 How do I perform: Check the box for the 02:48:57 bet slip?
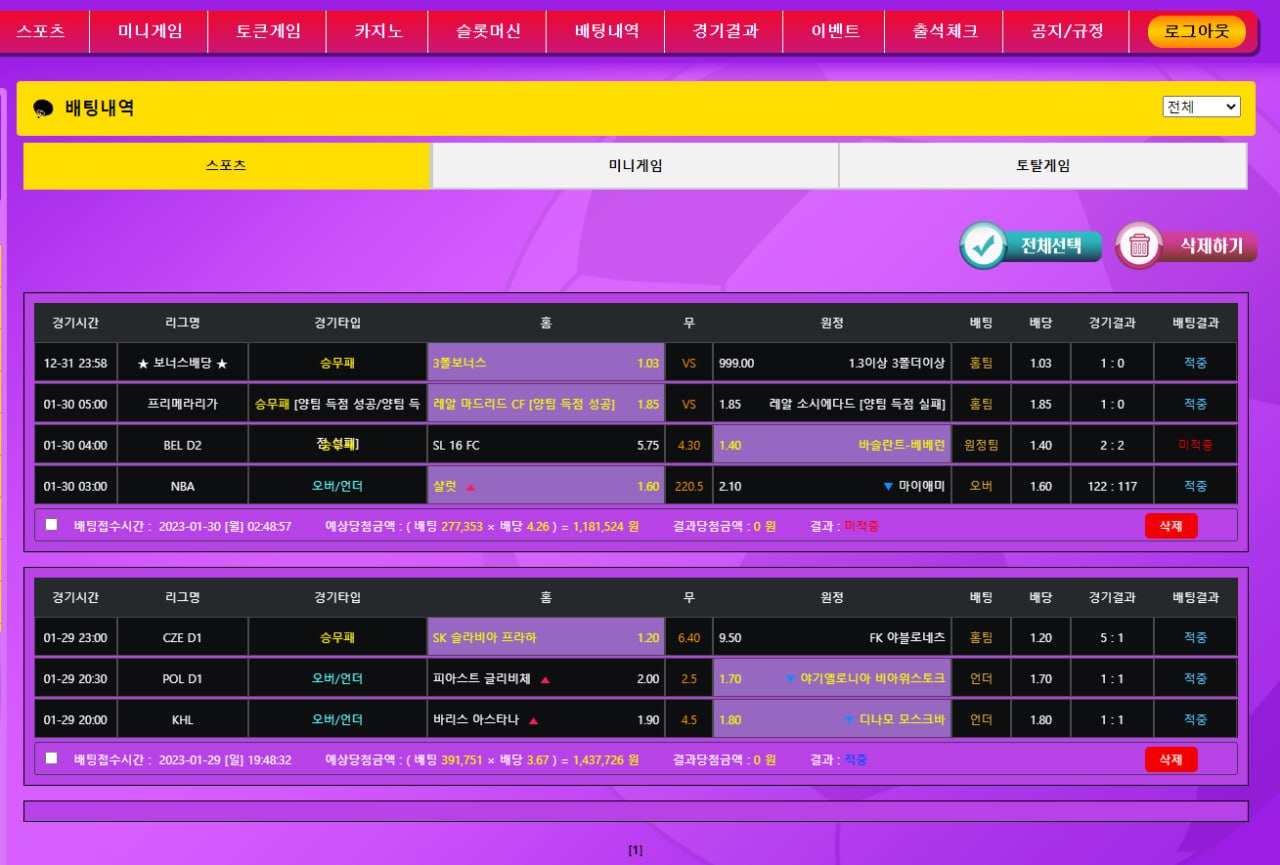[x=52, y=525]
